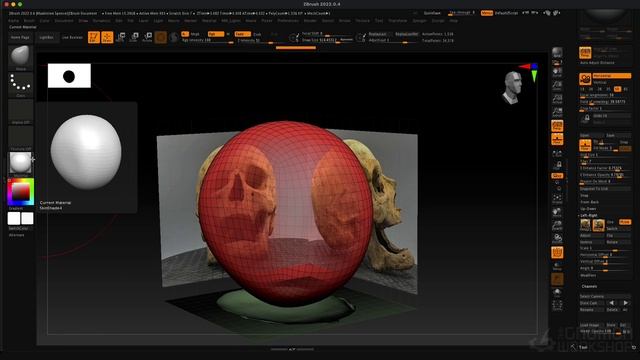Viewport: 640px width, 360px height.
Task: Toggle Live Boolean
Action: [72, 38]
